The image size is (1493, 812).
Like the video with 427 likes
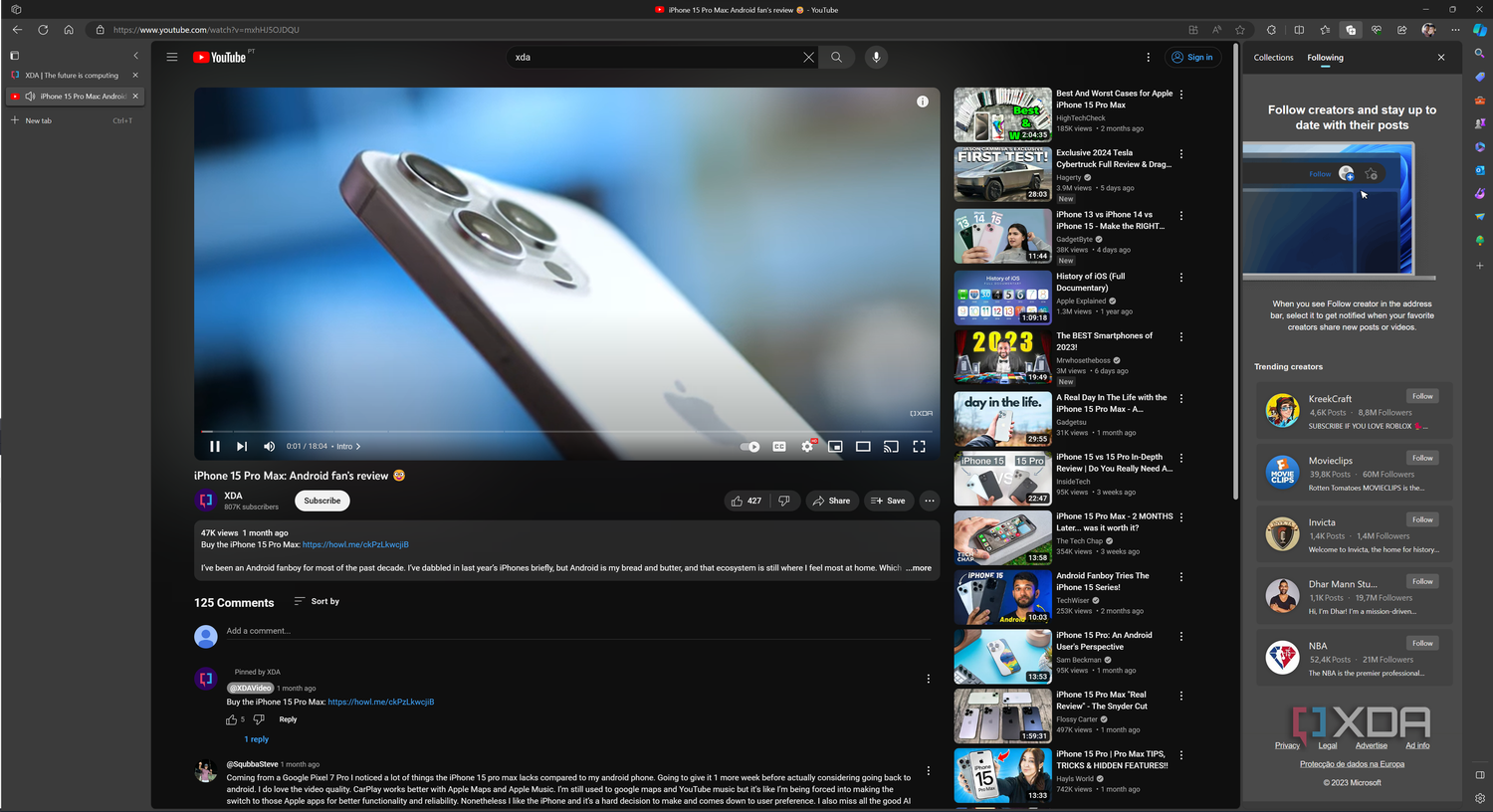coord(746,501)
